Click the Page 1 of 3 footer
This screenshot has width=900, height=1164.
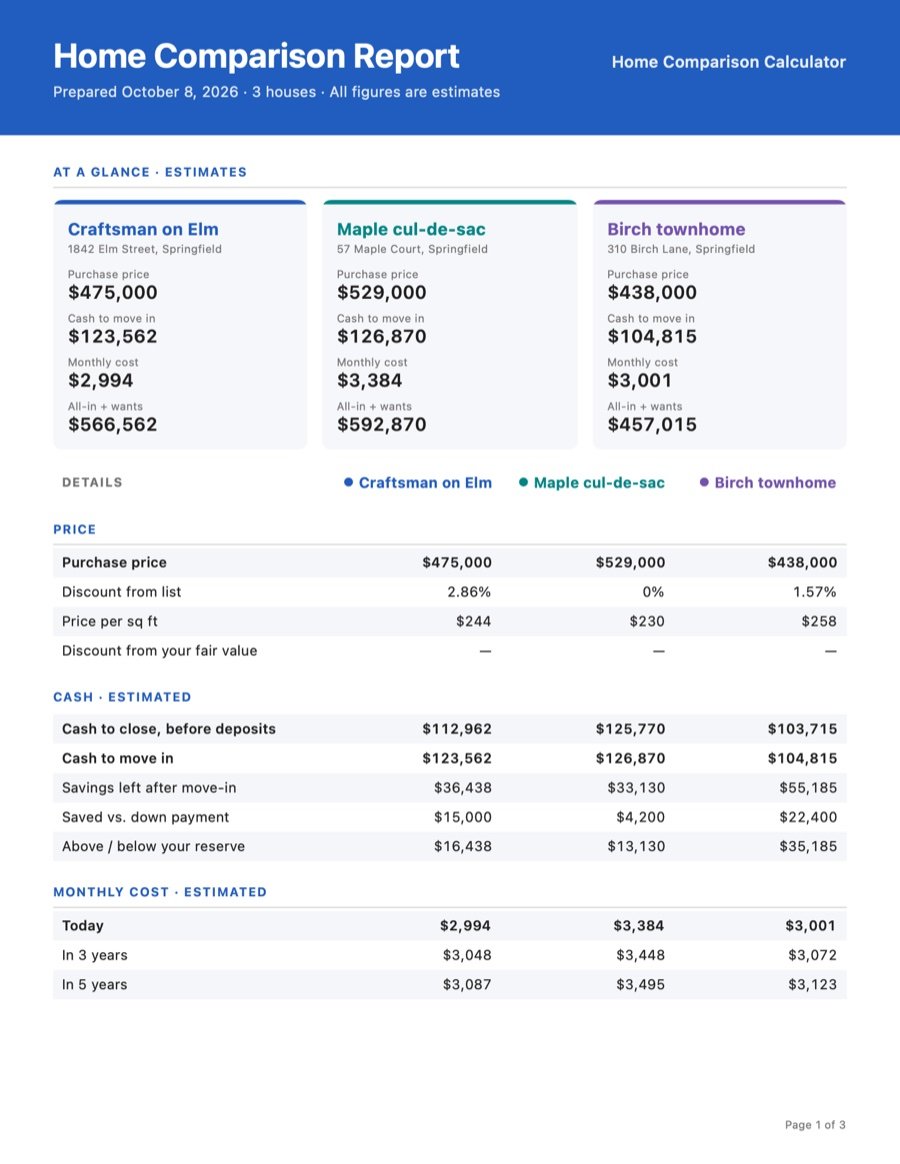coord(815,1125)
